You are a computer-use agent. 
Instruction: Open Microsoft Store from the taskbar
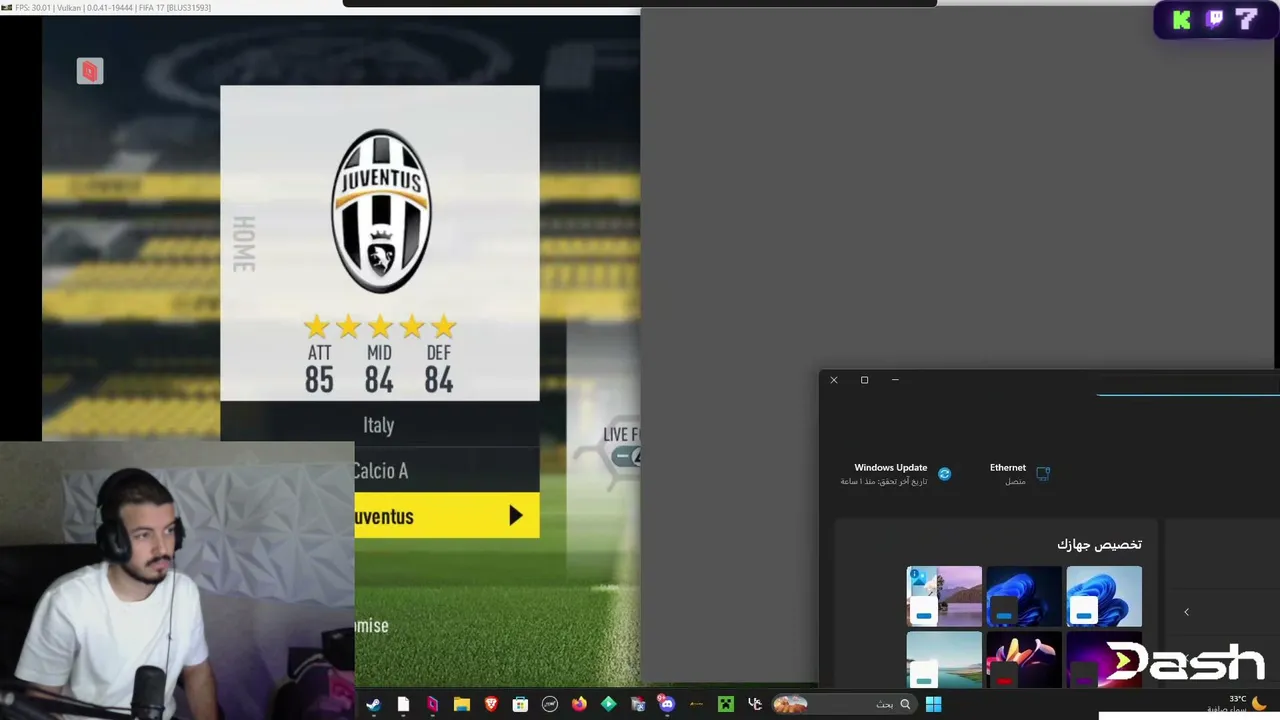(520, 704)
